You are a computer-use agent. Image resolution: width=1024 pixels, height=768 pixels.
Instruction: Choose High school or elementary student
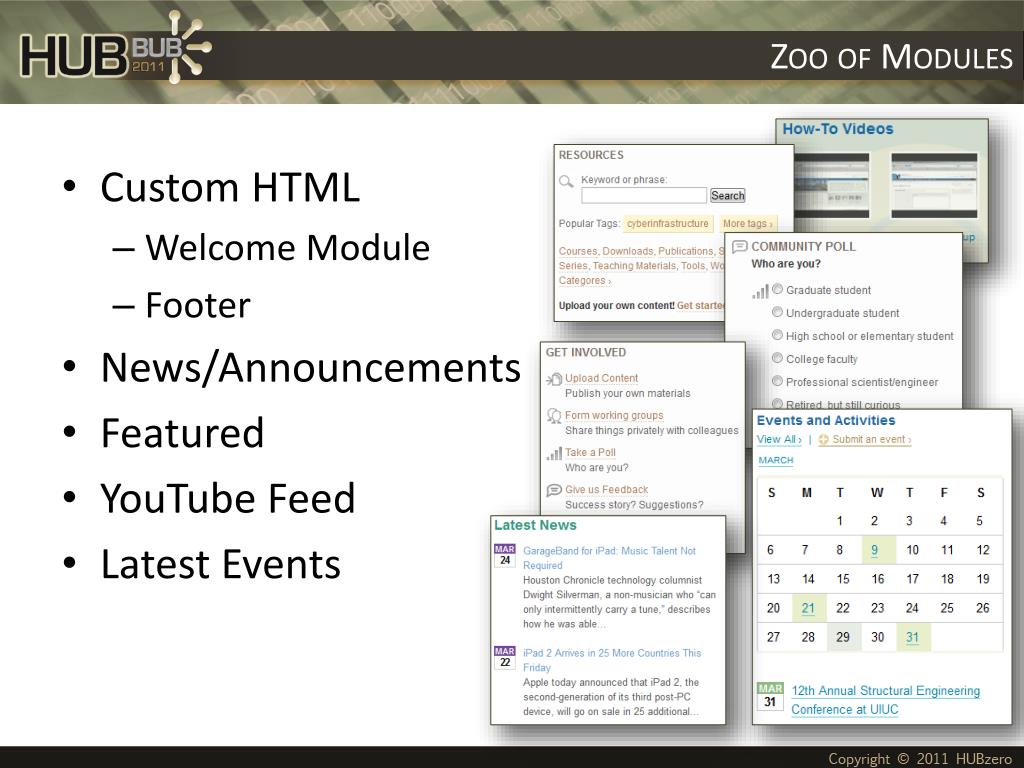click(777, 335)
